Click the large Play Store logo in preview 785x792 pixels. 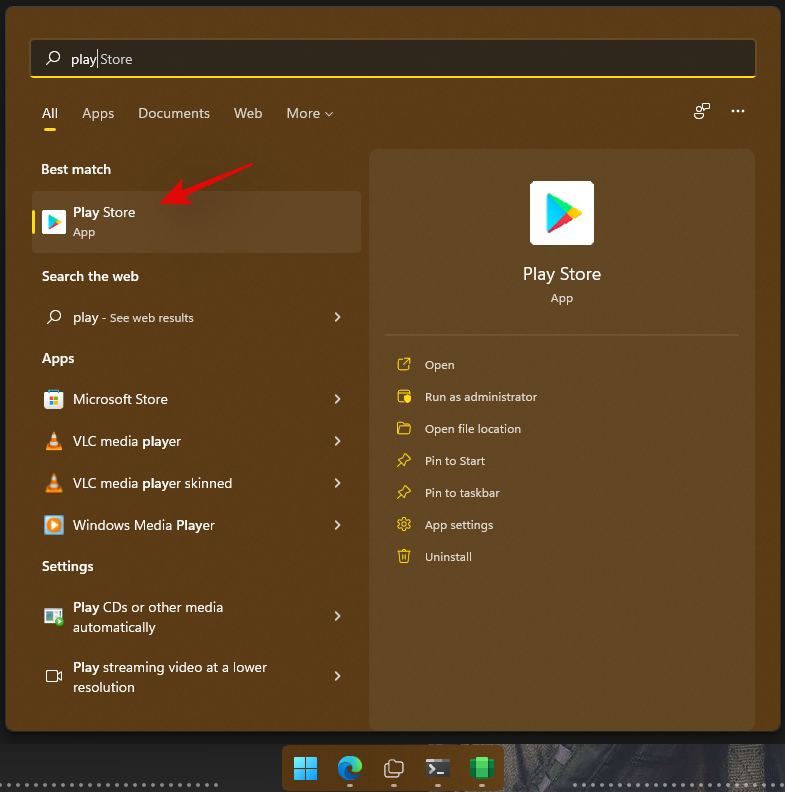coord(561,213)
